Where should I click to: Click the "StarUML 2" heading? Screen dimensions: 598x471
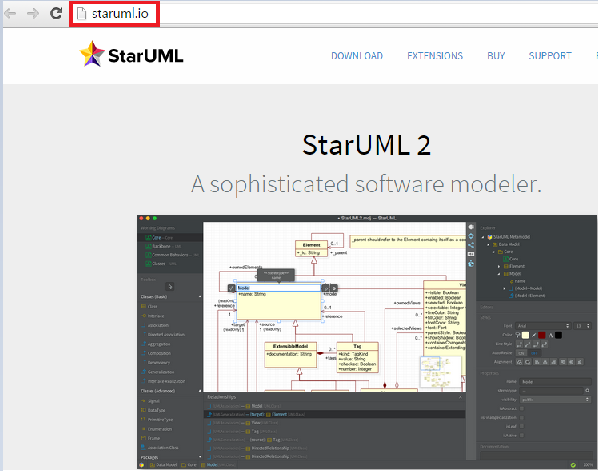pos(367,145)
